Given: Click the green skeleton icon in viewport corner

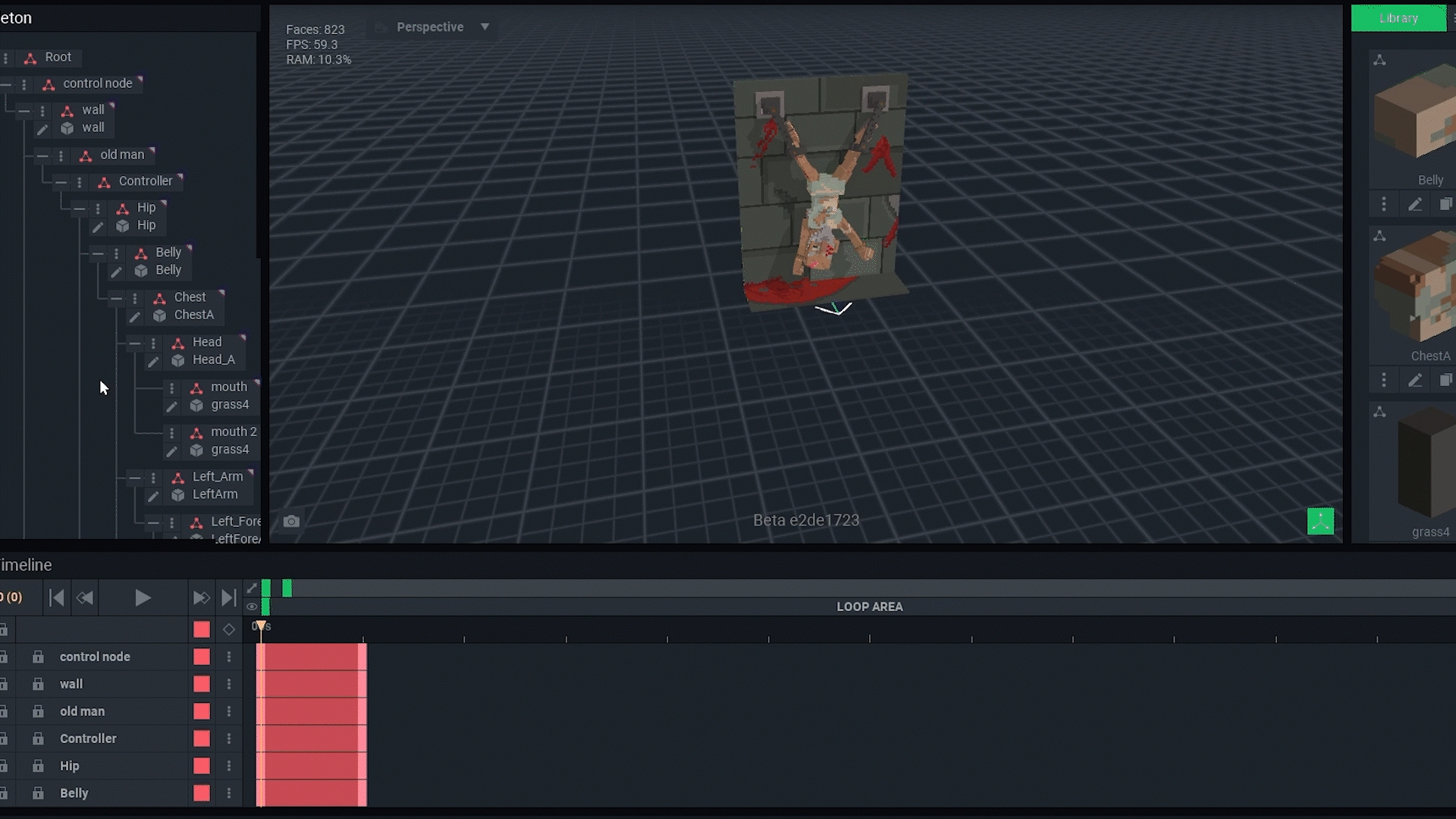Looking at the screenshot, I should tap(1320, 521).
